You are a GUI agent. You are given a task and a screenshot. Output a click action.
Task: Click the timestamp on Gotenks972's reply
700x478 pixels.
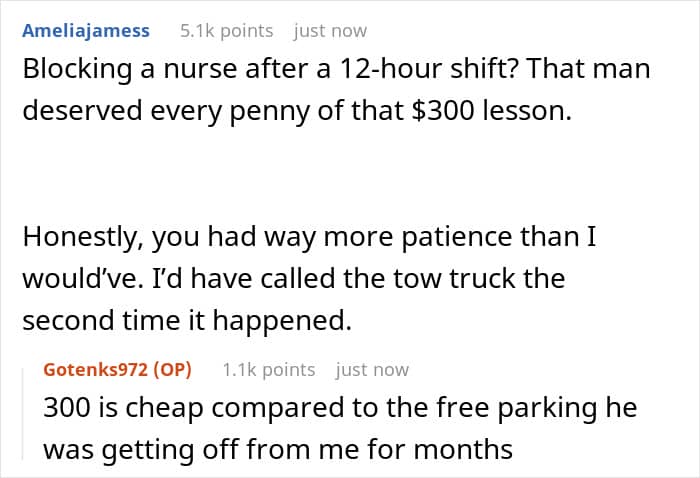(x=372, y=370)
